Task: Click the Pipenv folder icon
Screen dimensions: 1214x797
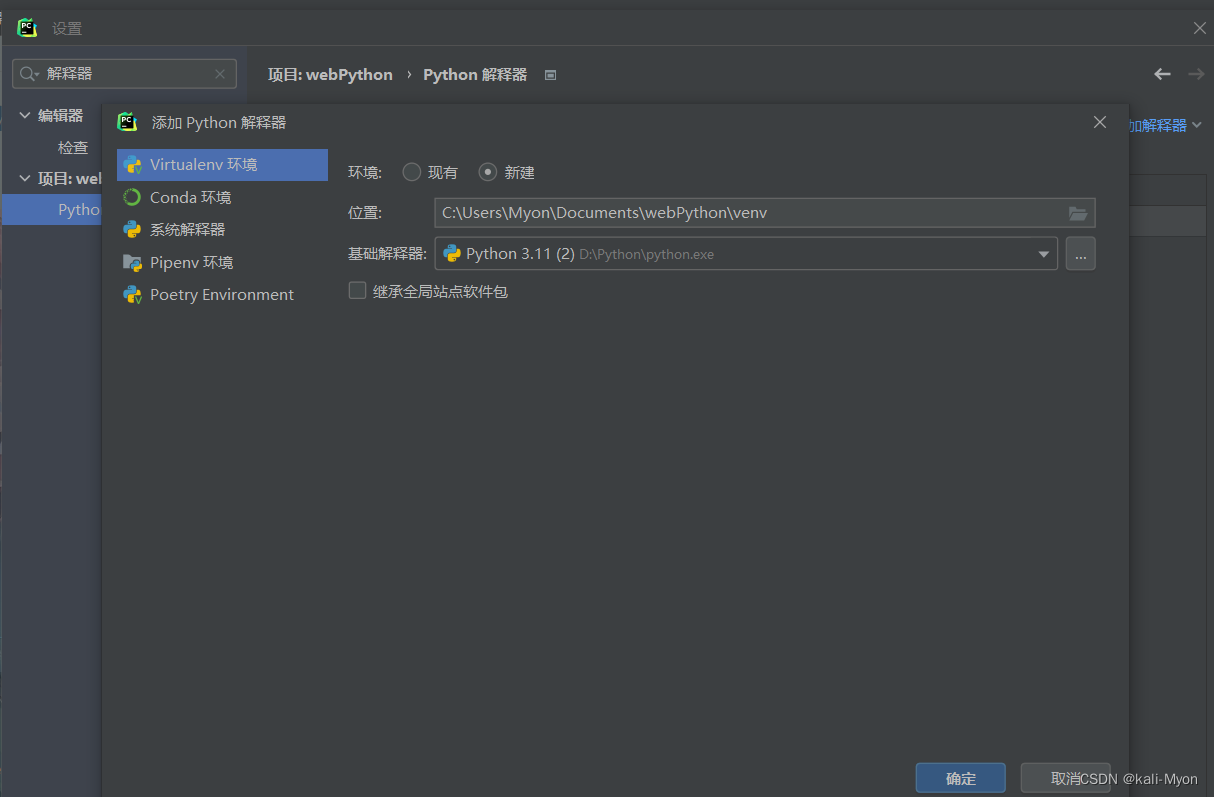Action: [132, 262]
